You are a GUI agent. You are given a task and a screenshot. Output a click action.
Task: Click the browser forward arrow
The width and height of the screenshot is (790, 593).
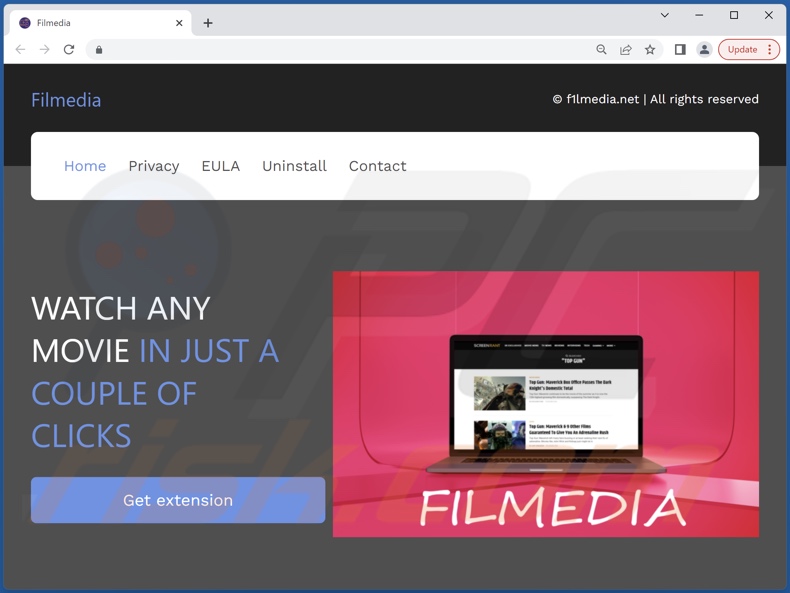coord(45,50)
